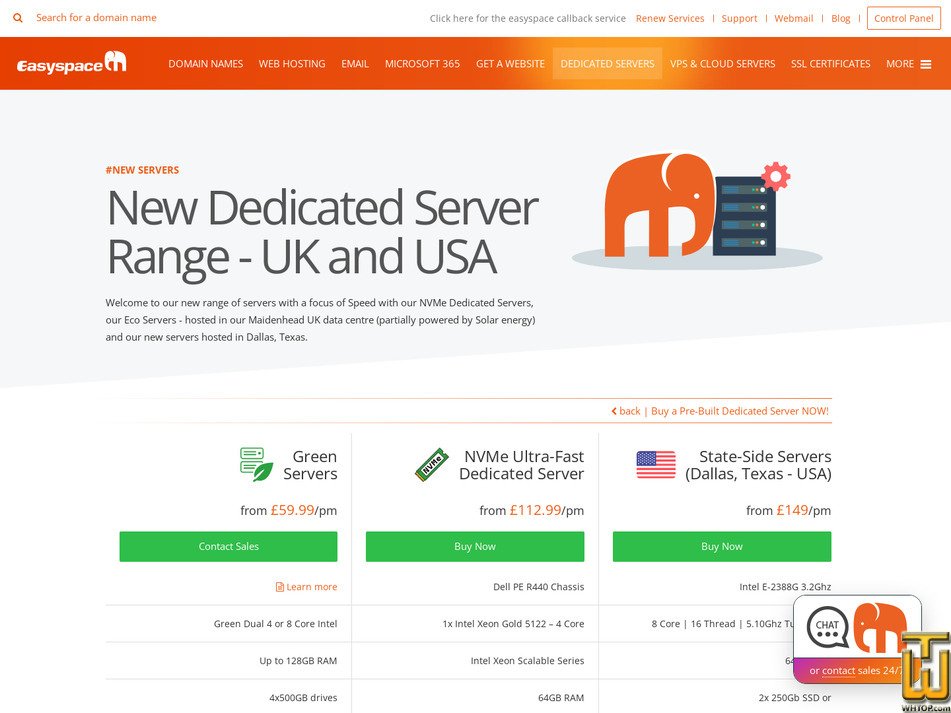Screen dimensions: 951x713
Task: Click the Green Servers heading
Action: tap(310, 465)
